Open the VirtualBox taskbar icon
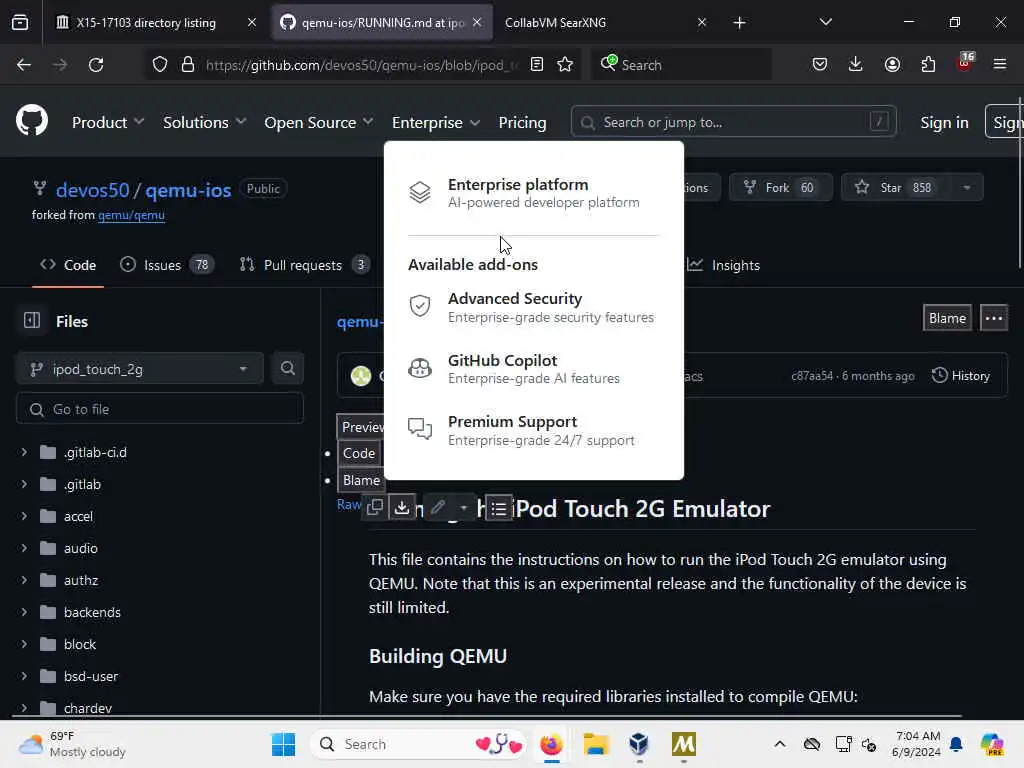This screenshot has height=768, width=1024. point(639,744)
